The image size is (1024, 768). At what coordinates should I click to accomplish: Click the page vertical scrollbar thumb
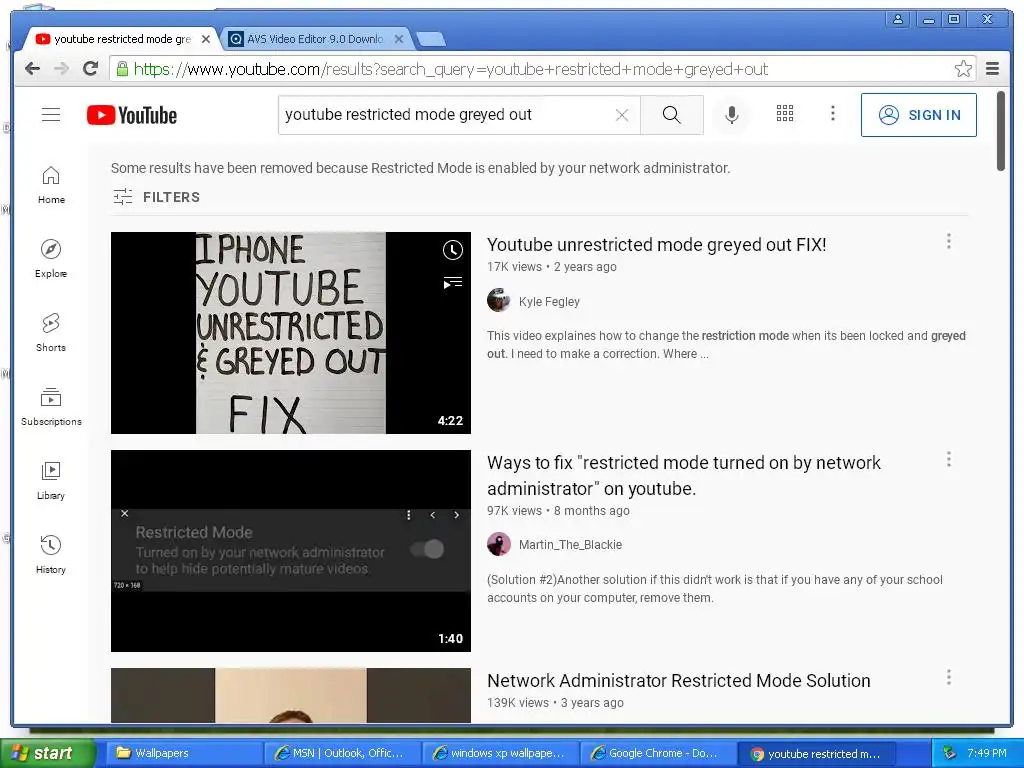[1000, 131]
